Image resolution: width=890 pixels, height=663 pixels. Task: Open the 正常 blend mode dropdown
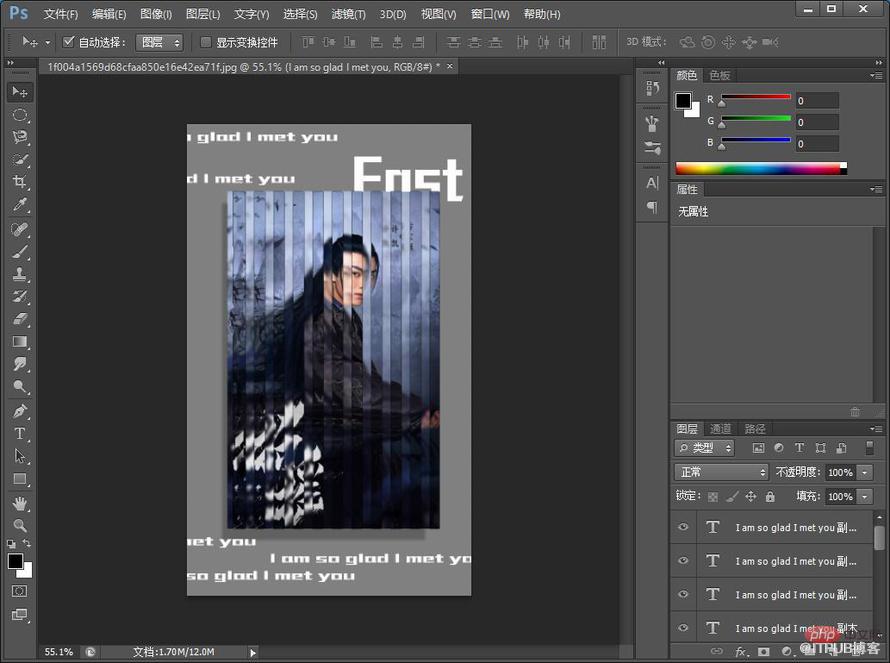coord(721,472)
